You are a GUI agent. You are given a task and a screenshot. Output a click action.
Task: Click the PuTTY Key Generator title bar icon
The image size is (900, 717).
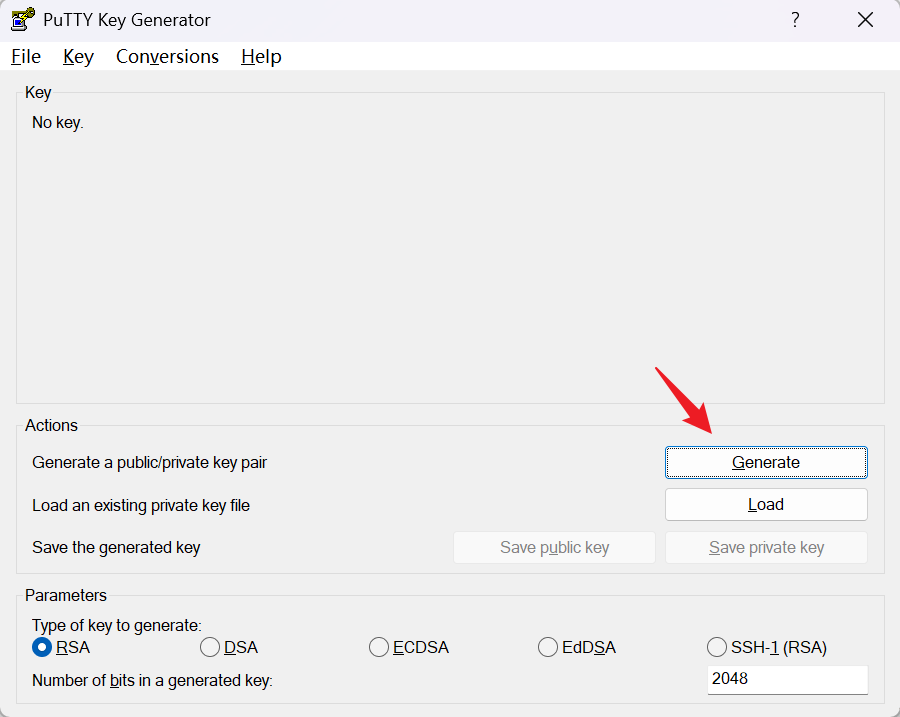[x=22, y=20]
